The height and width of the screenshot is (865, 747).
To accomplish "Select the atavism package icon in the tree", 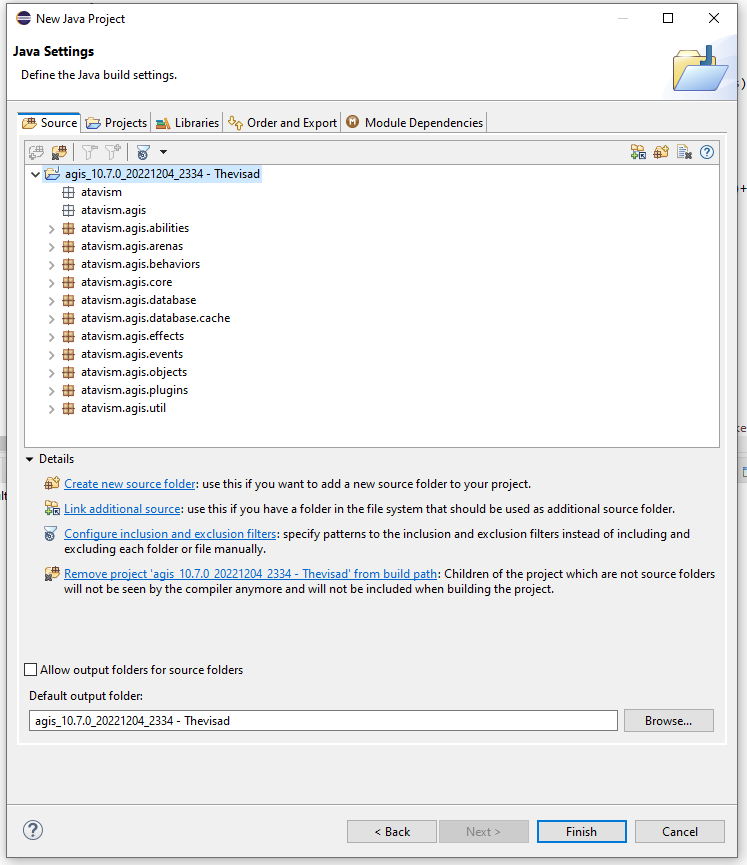I will tap(69, 192).
